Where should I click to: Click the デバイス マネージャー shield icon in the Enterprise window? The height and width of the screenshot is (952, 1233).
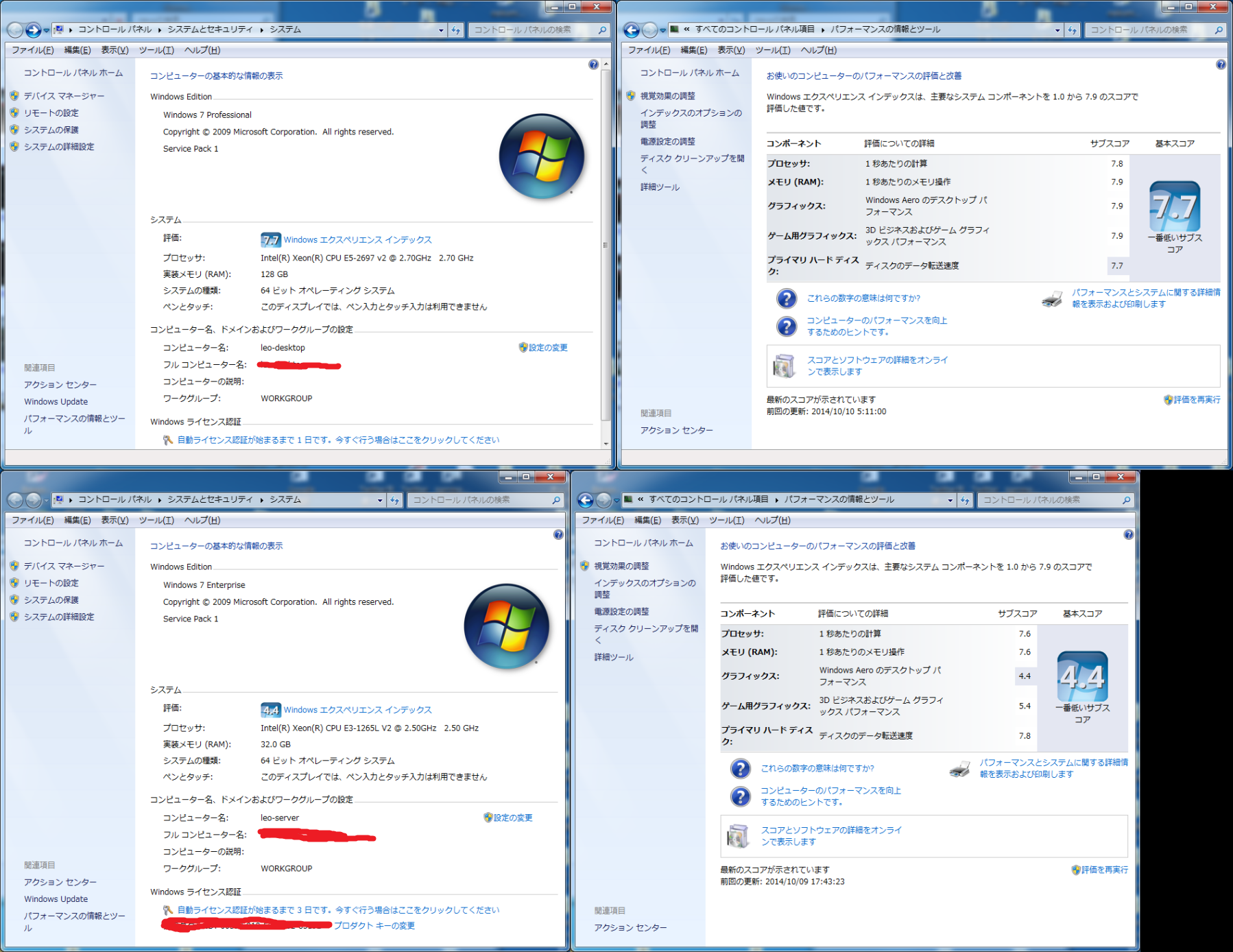[x=14, y=566]
